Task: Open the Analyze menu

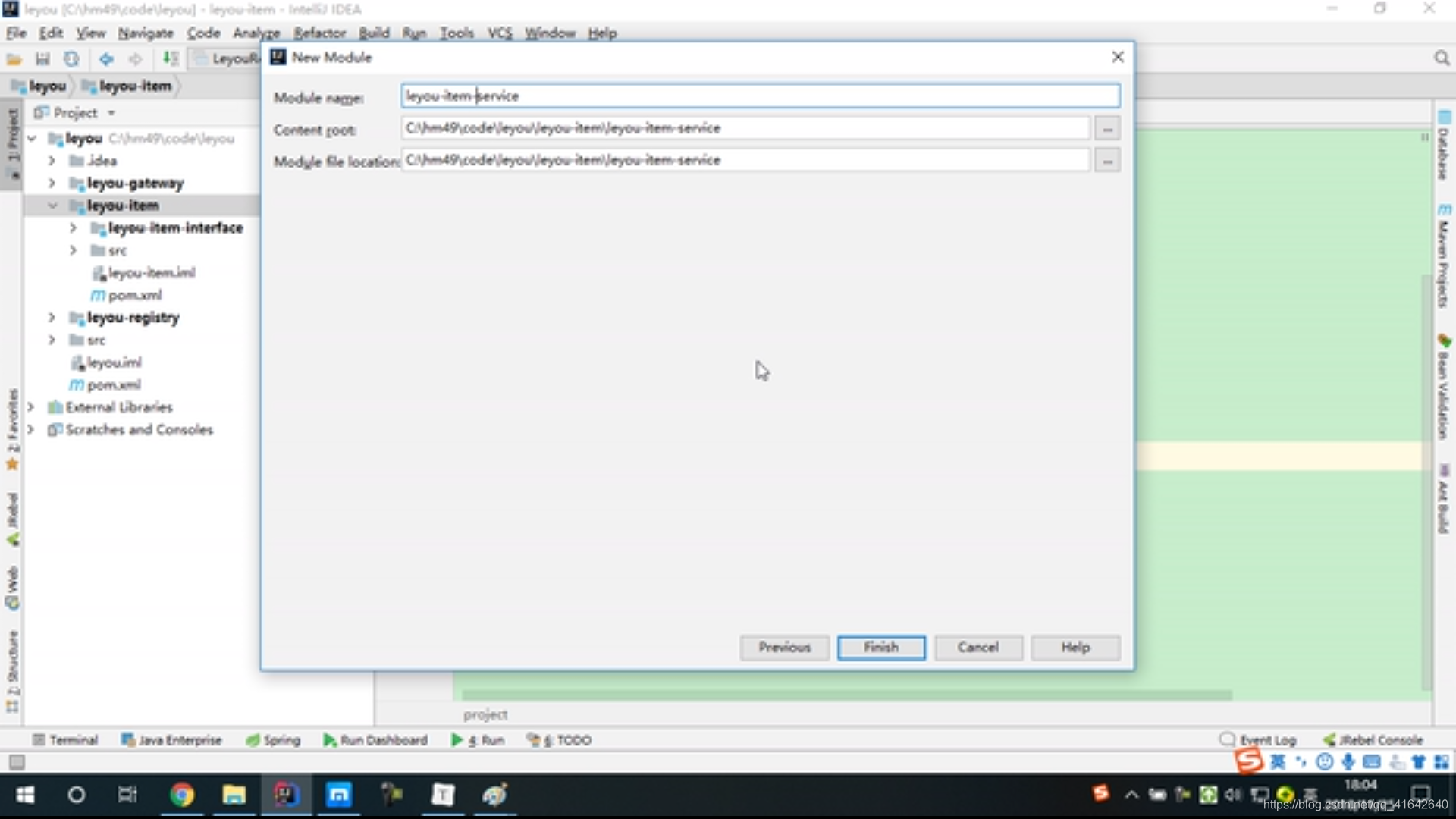Action: pyautogui.click(x=256, y=33)
